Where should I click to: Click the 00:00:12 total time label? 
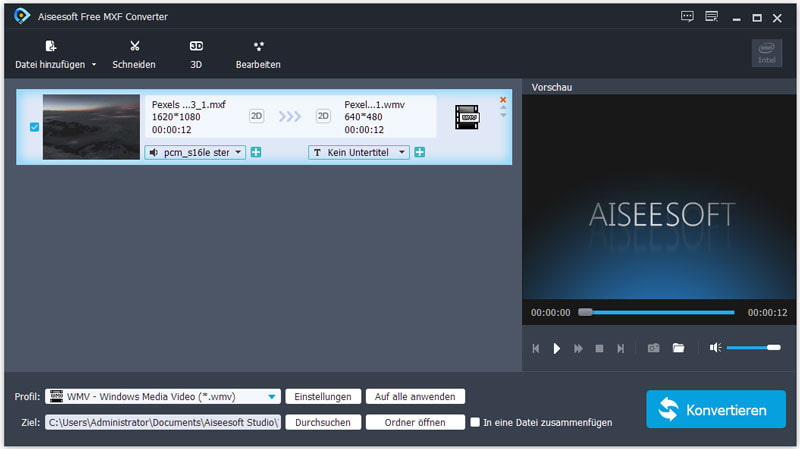click(767, 313)
